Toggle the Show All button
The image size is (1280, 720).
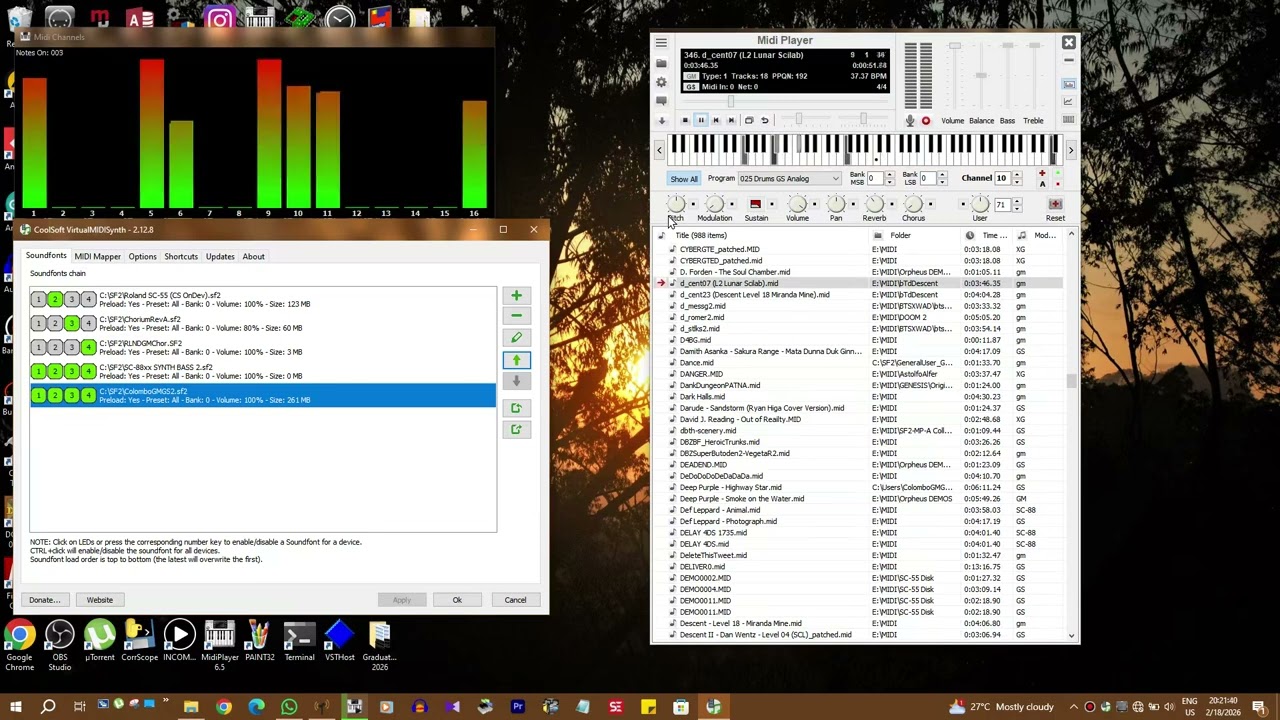[x=684, y=179]
